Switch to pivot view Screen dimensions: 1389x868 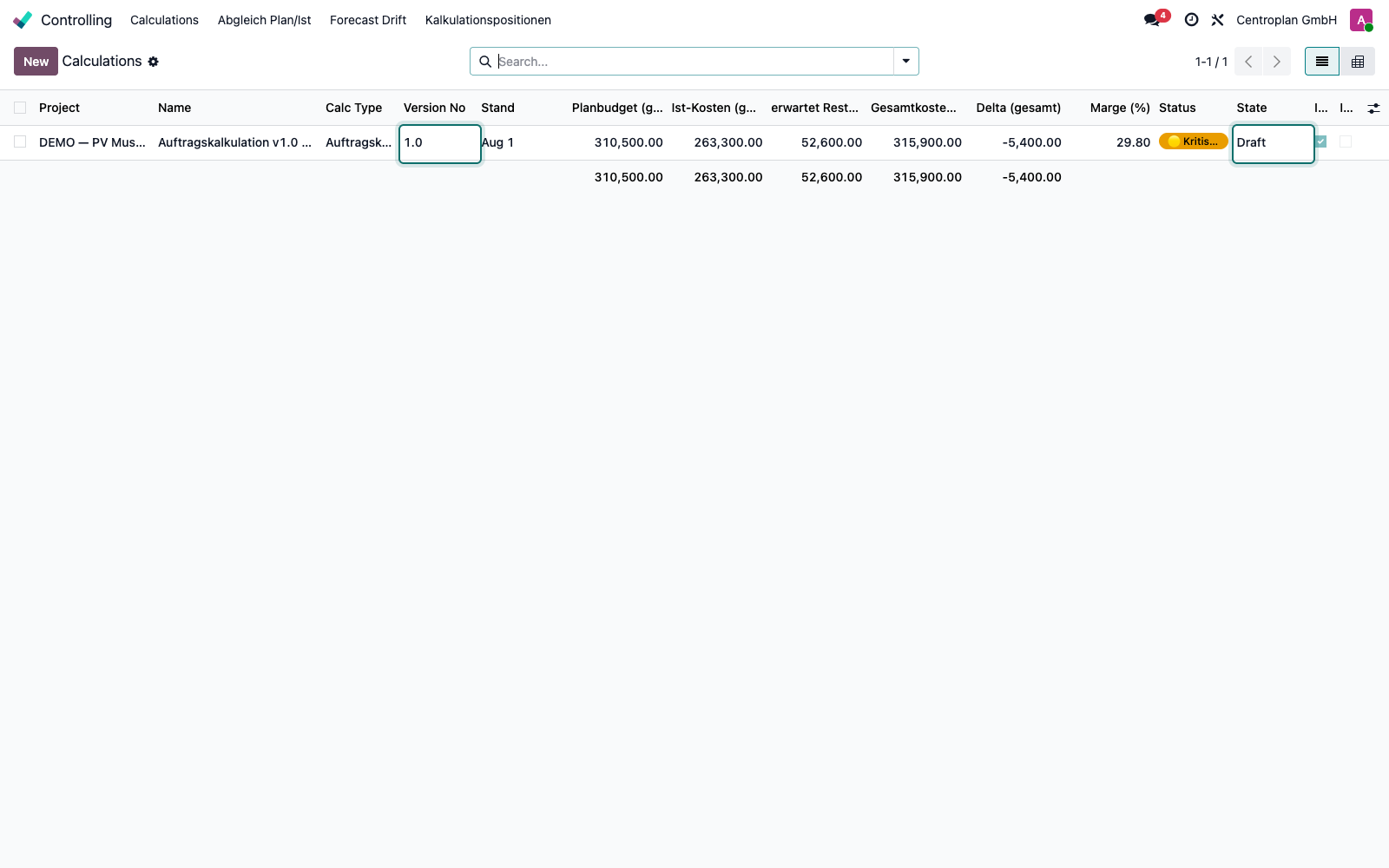click(1358, 62)
